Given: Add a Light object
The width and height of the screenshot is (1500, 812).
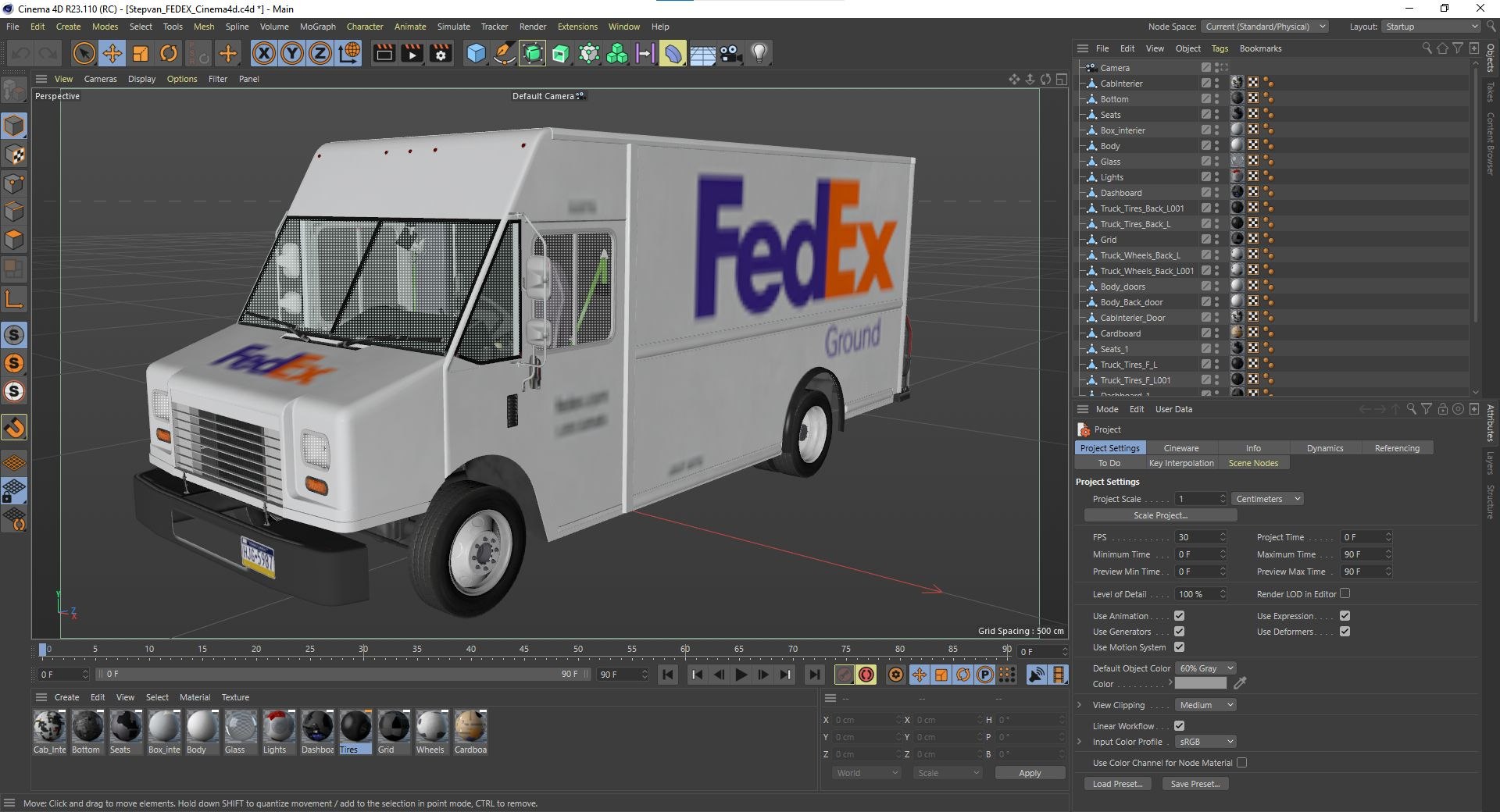Looking at the screenshot, I should click(x=759, y=53).
